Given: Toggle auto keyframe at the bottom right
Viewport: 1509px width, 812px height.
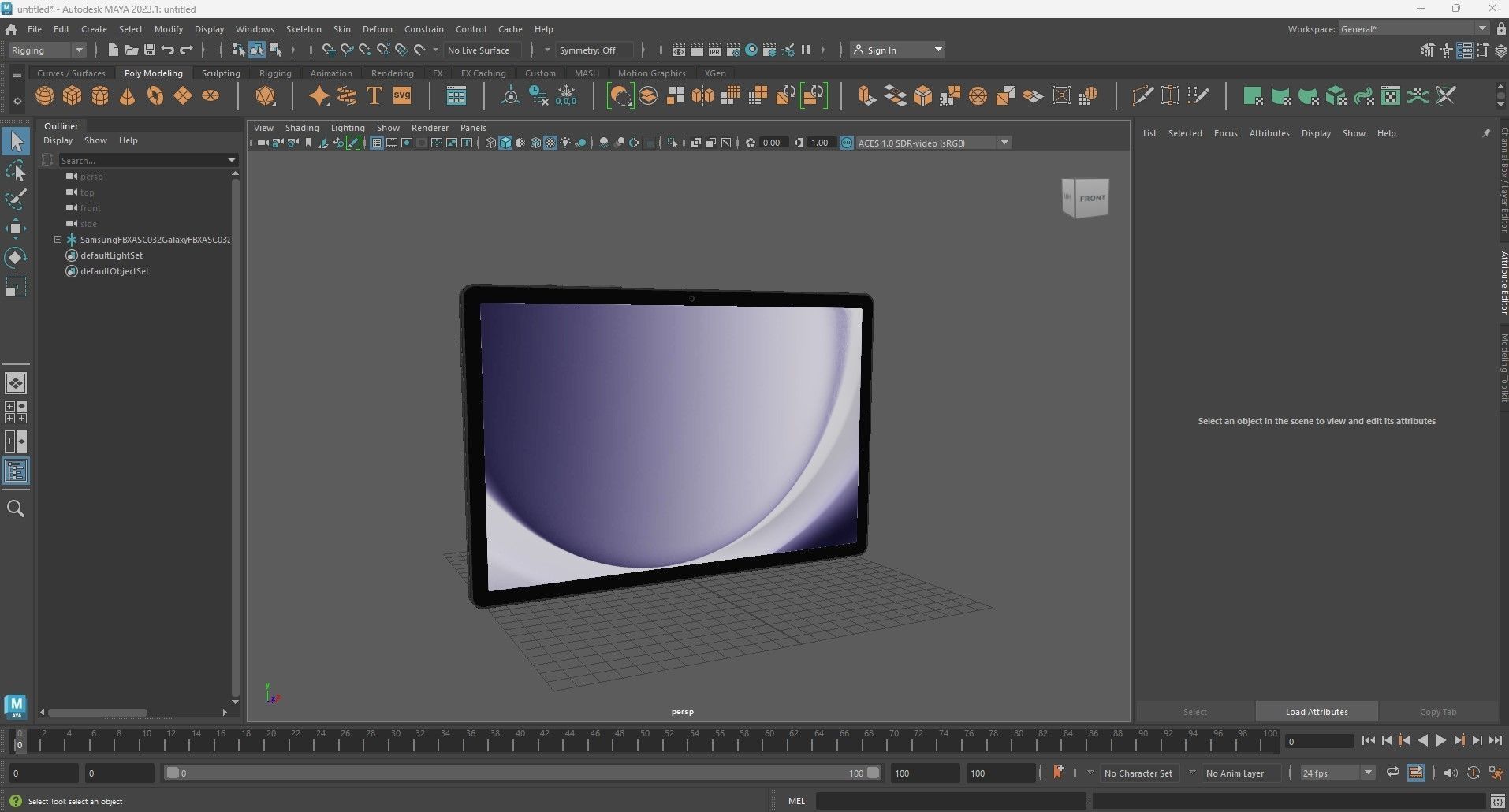Looking at the screenshot, I should pyautogui.click(x=1473, y=773).
